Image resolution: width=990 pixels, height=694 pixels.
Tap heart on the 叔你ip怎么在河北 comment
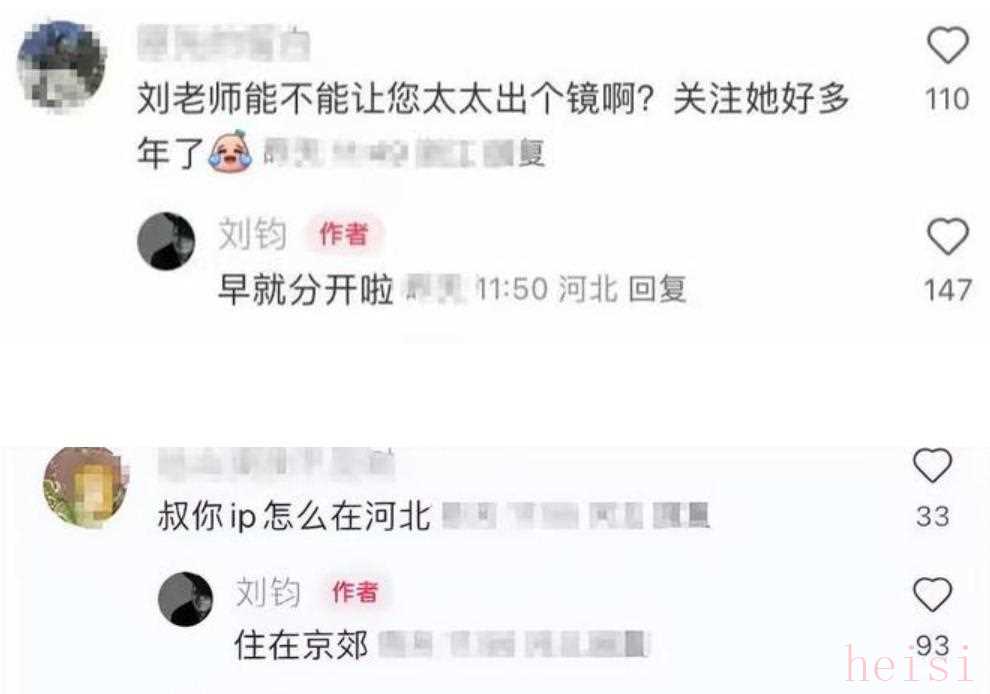933,465
